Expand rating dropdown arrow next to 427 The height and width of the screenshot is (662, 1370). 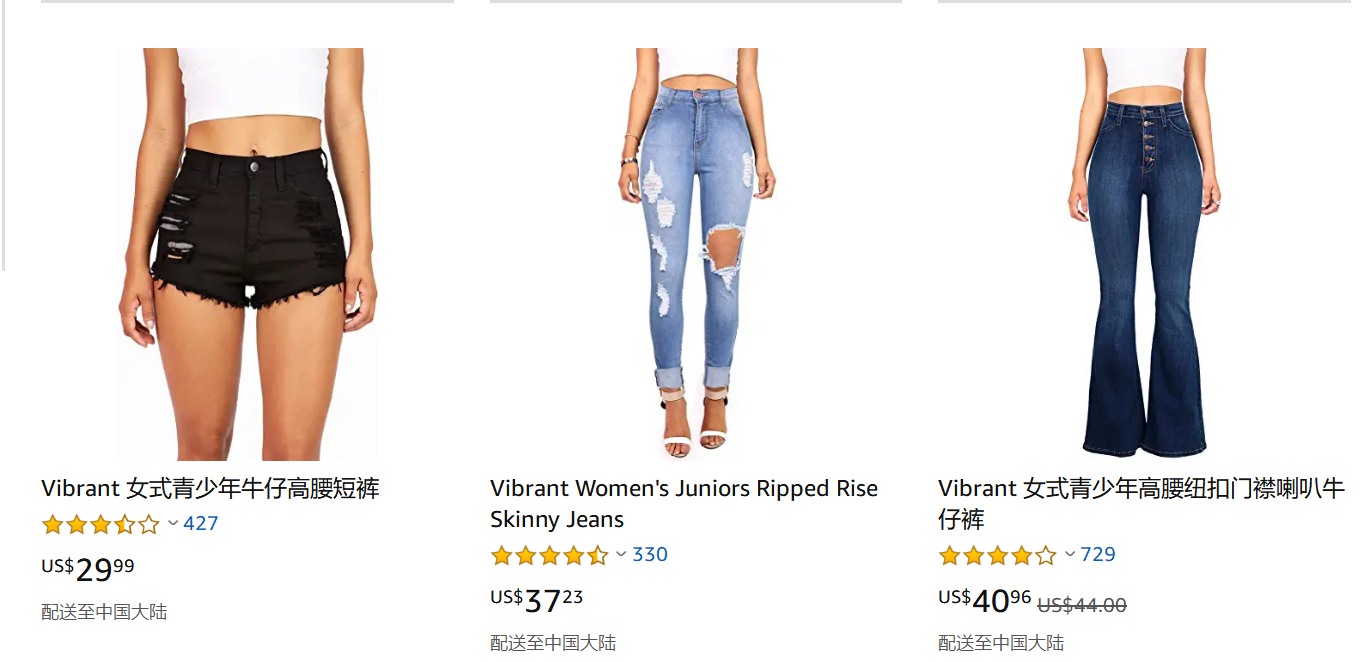tap(173, 523)
